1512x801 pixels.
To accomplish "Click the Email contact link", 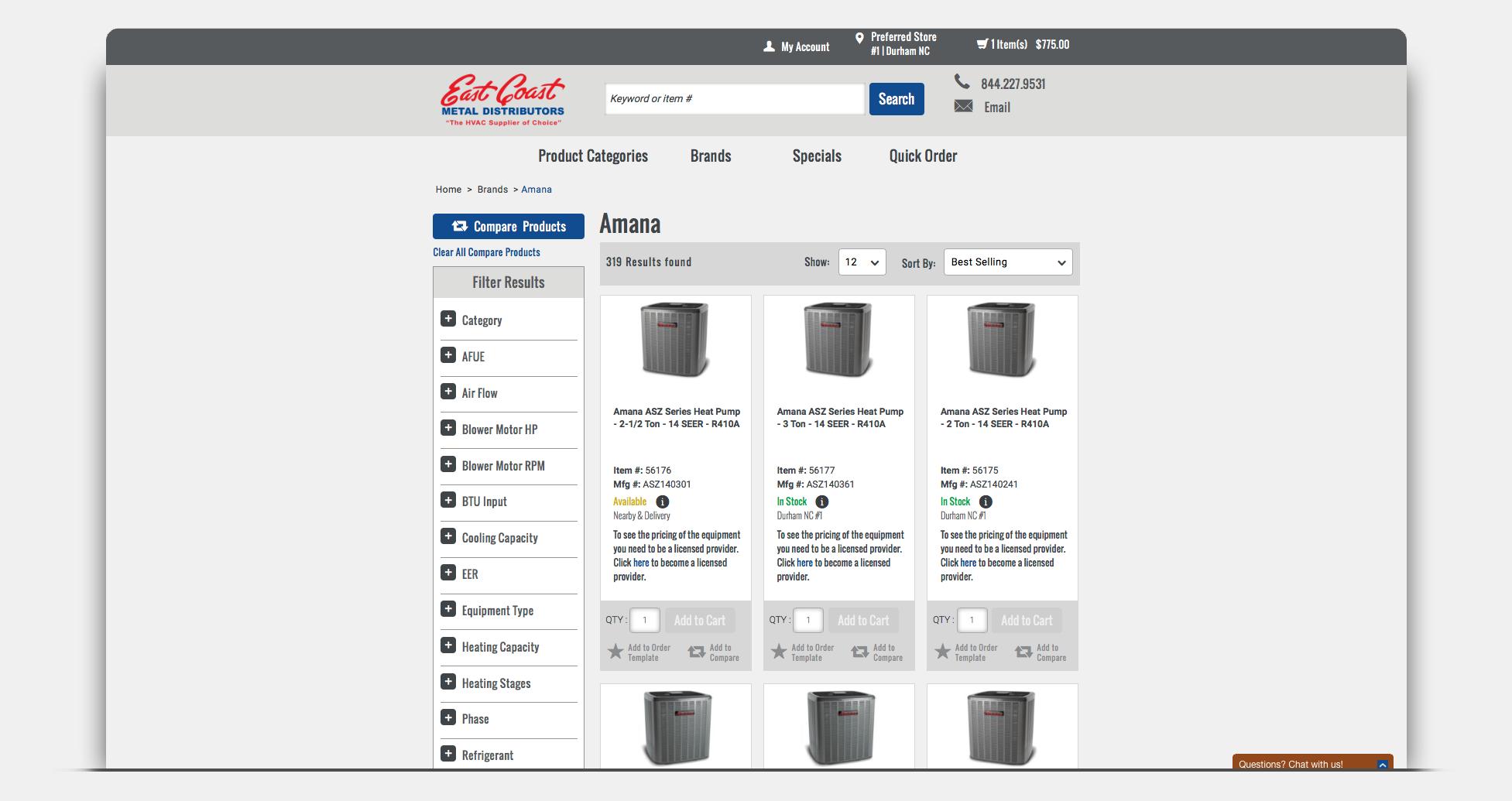I will point(997,108).
